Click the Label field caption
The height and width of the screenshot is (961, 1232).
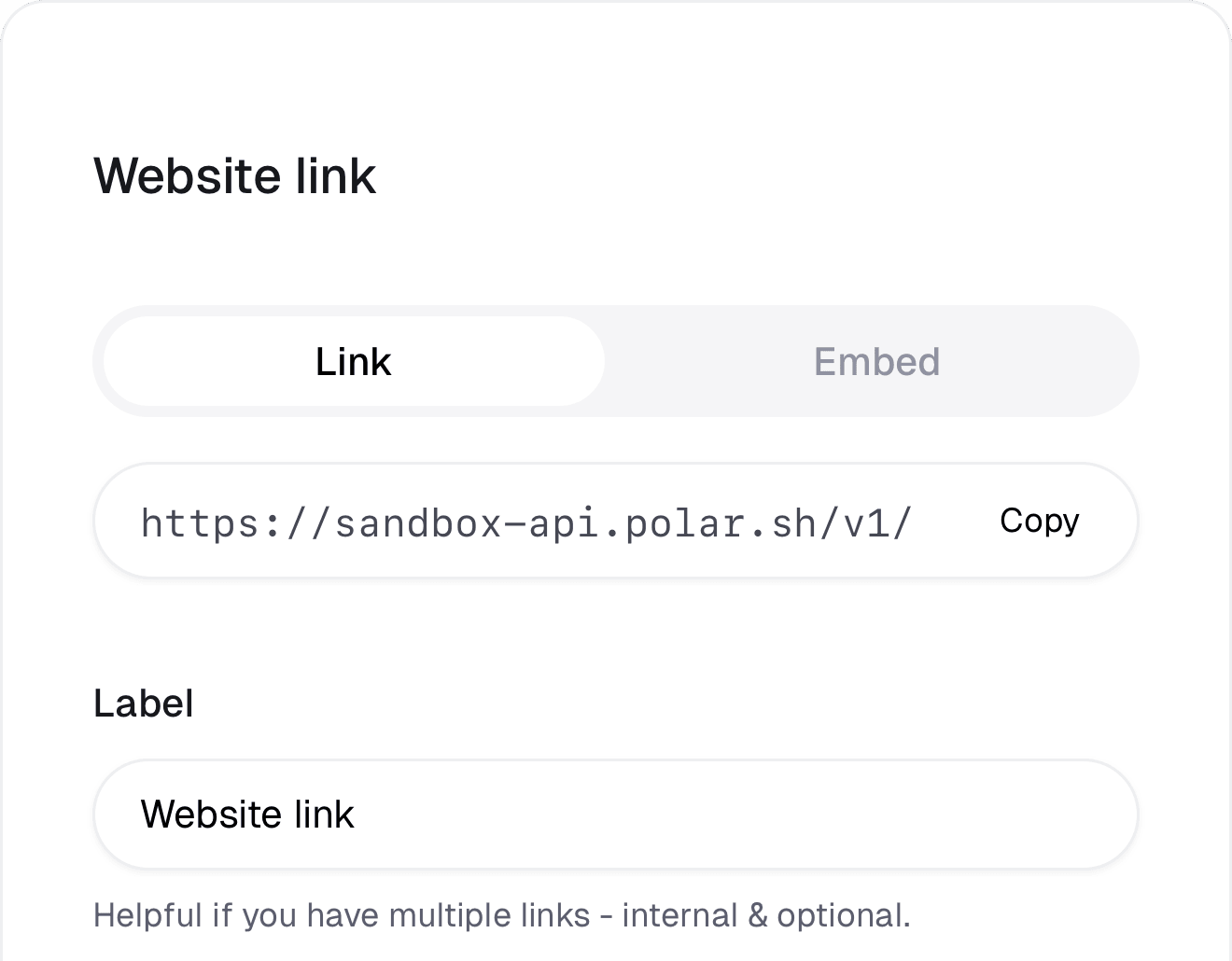144,703
